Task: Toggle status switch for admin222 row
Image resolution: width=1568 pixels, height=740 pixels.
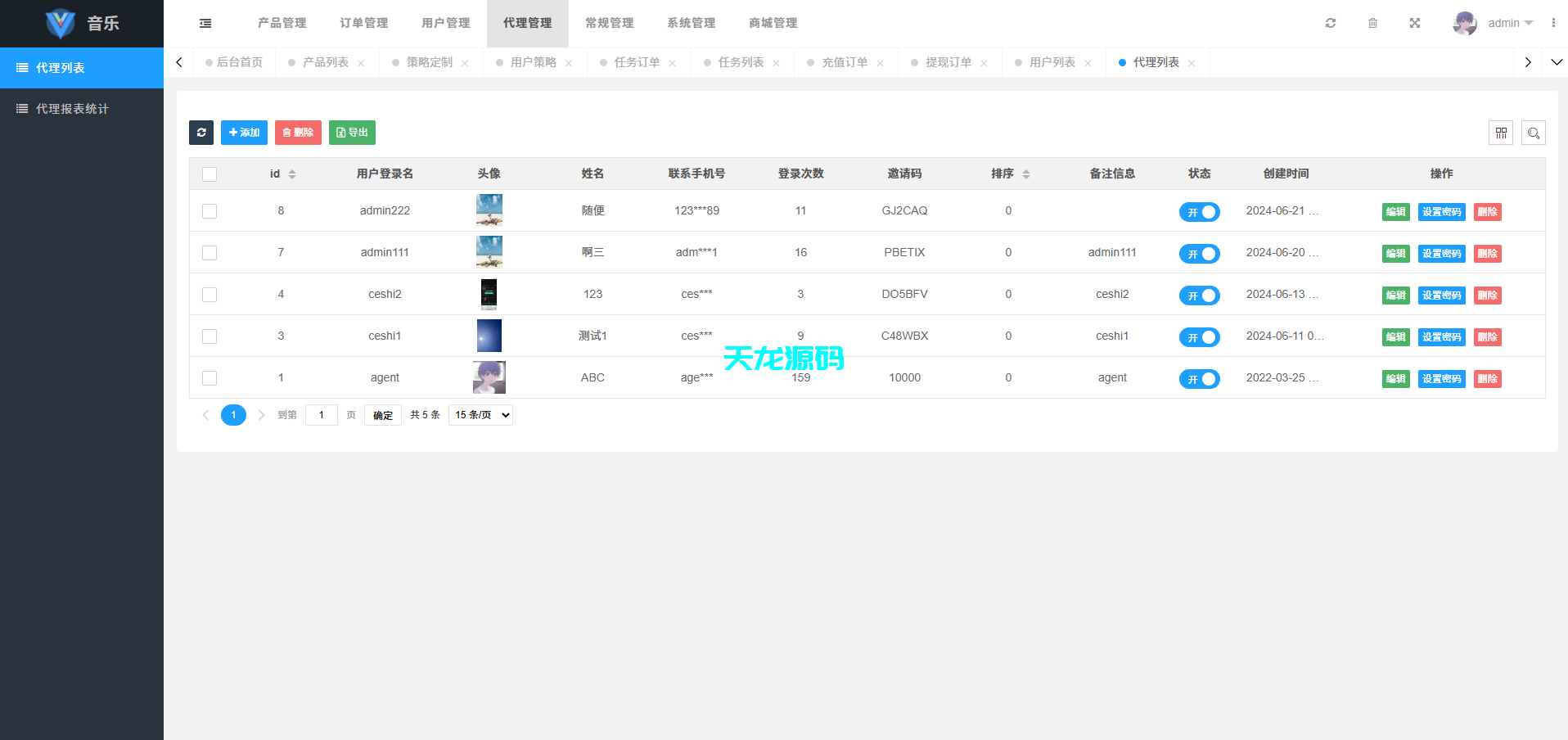Action: coord(1200,211)
